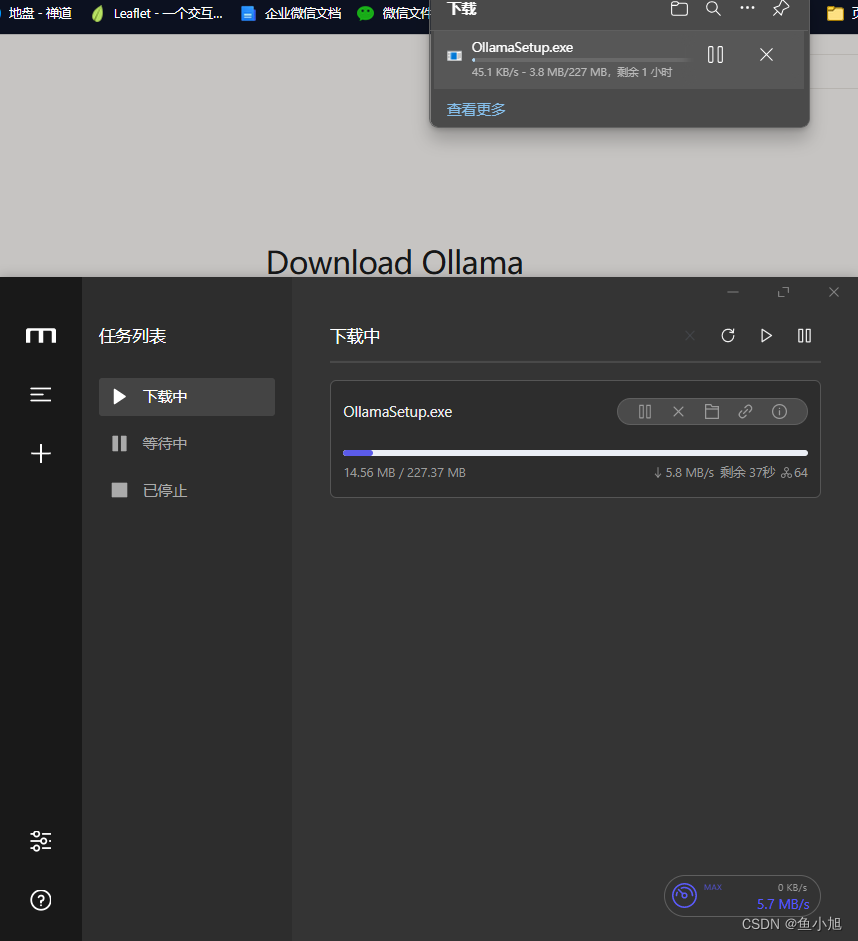Minimize the Motrix window
Image resolution: width=858 pixels, height=941 pixels.
click(x=733, y=292)
